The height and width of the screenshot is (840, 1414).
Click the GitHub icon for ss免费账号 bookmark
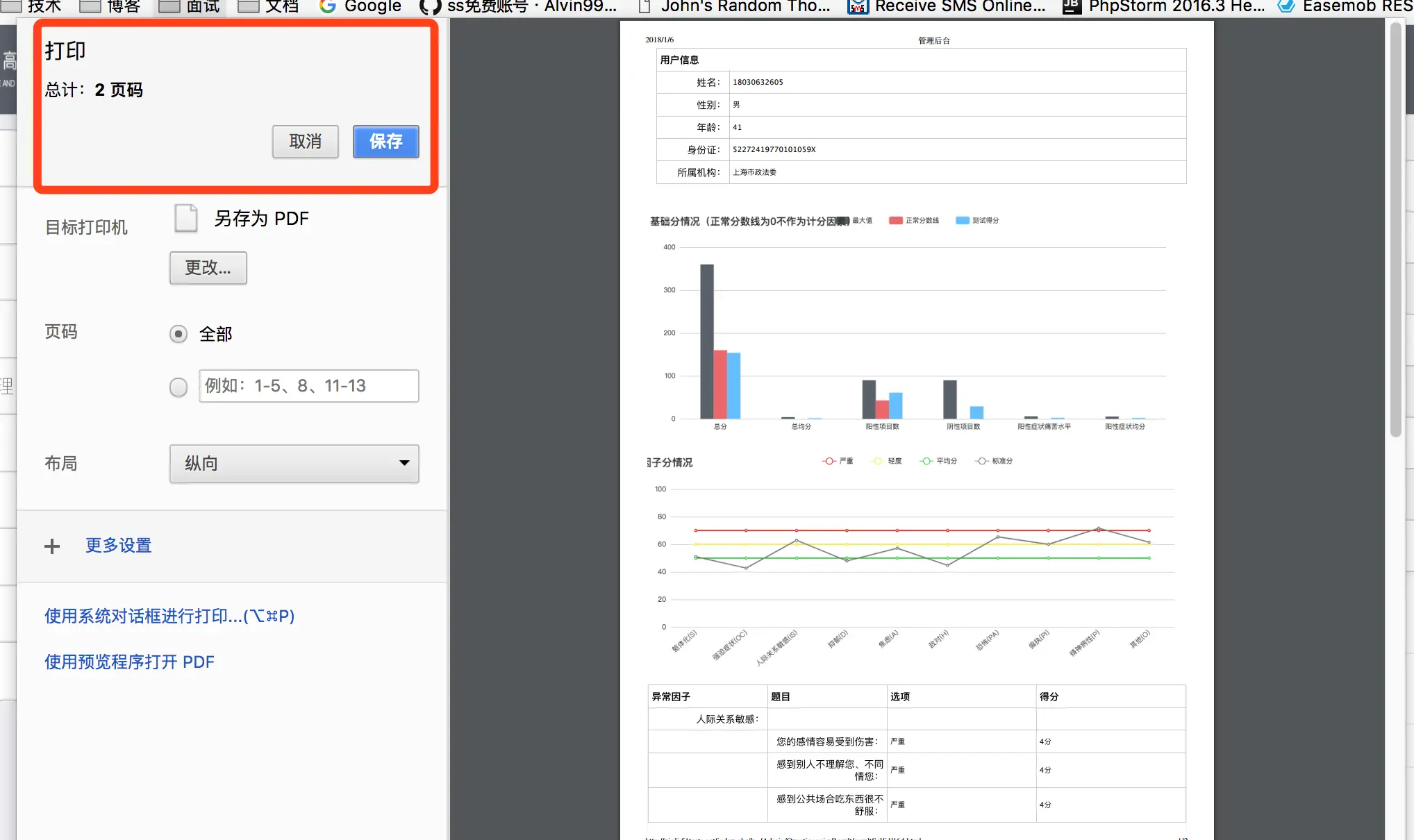pos(430,7)
